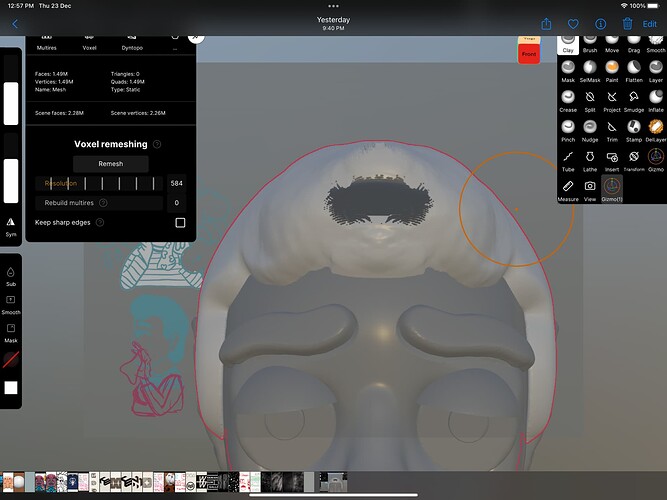Open the white color swatch in left sidebar
Image resolution: width=667 pixels, height=500 pixels.
(11, 388)
